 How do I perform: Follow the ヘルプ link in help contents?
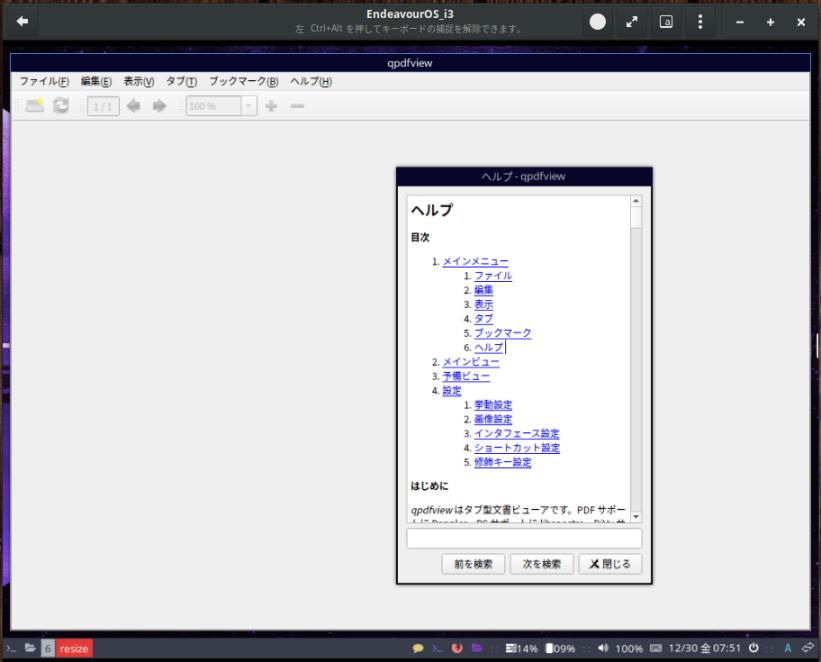click(489, 347)
